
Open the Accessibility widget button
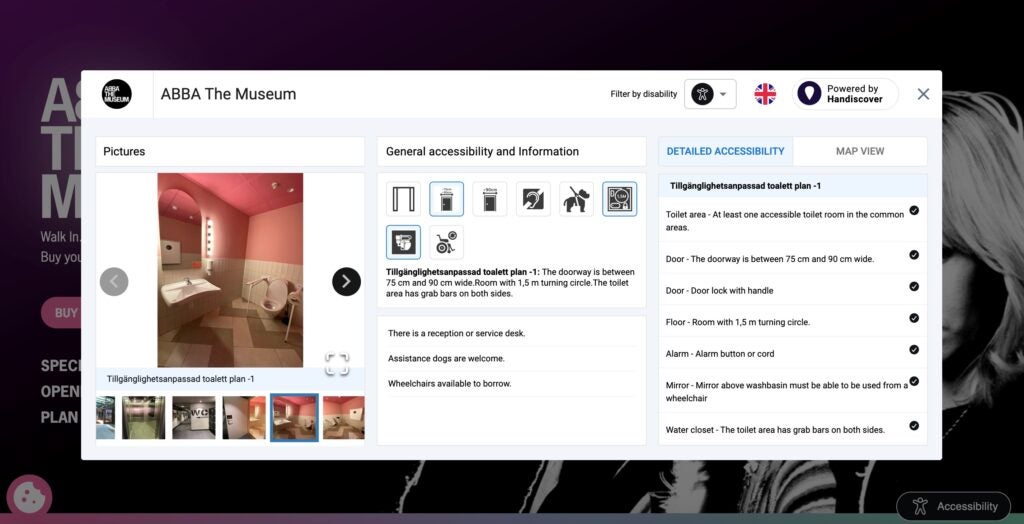(x=954, y=506)
